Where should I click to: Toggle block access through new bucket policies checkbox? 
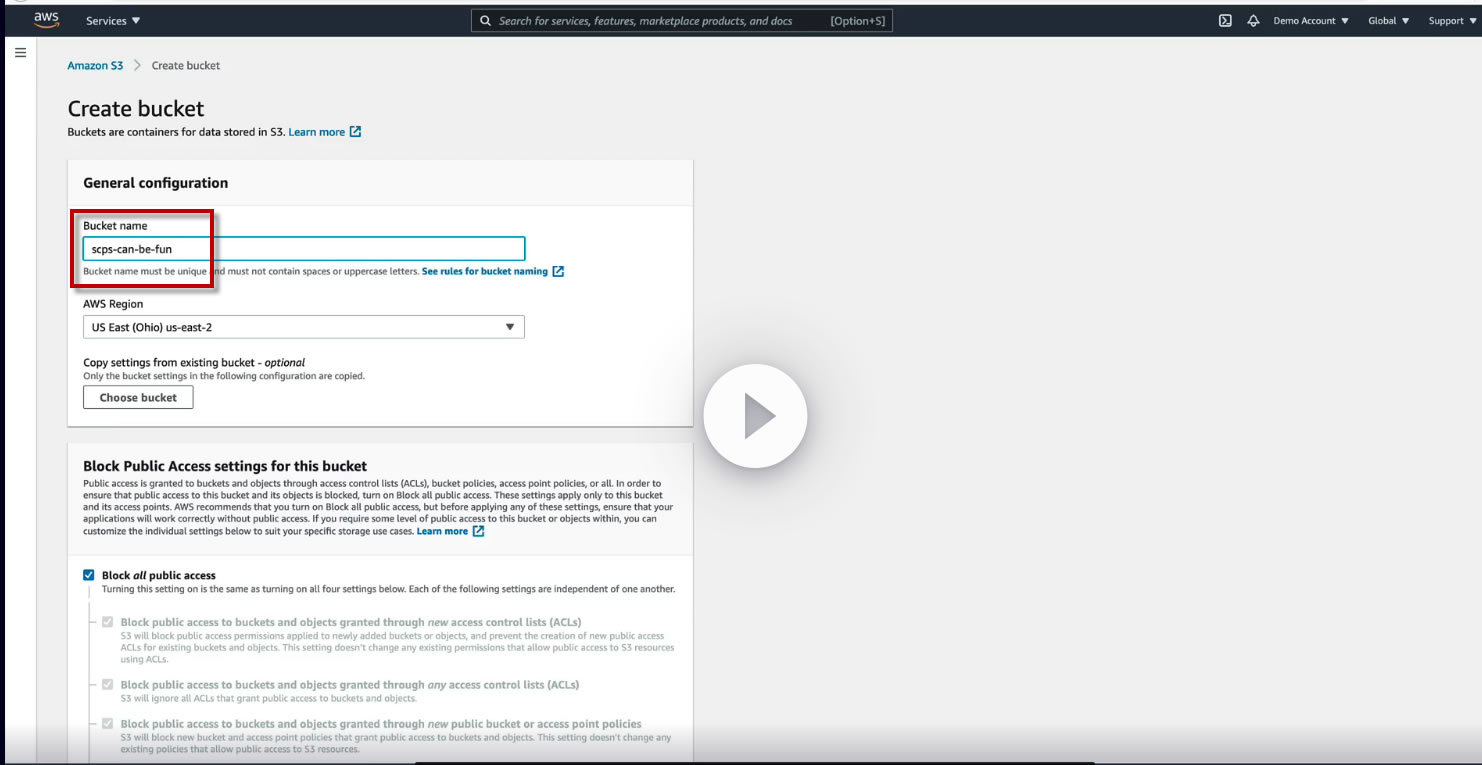pyautogui.click(x=107, y=724)
